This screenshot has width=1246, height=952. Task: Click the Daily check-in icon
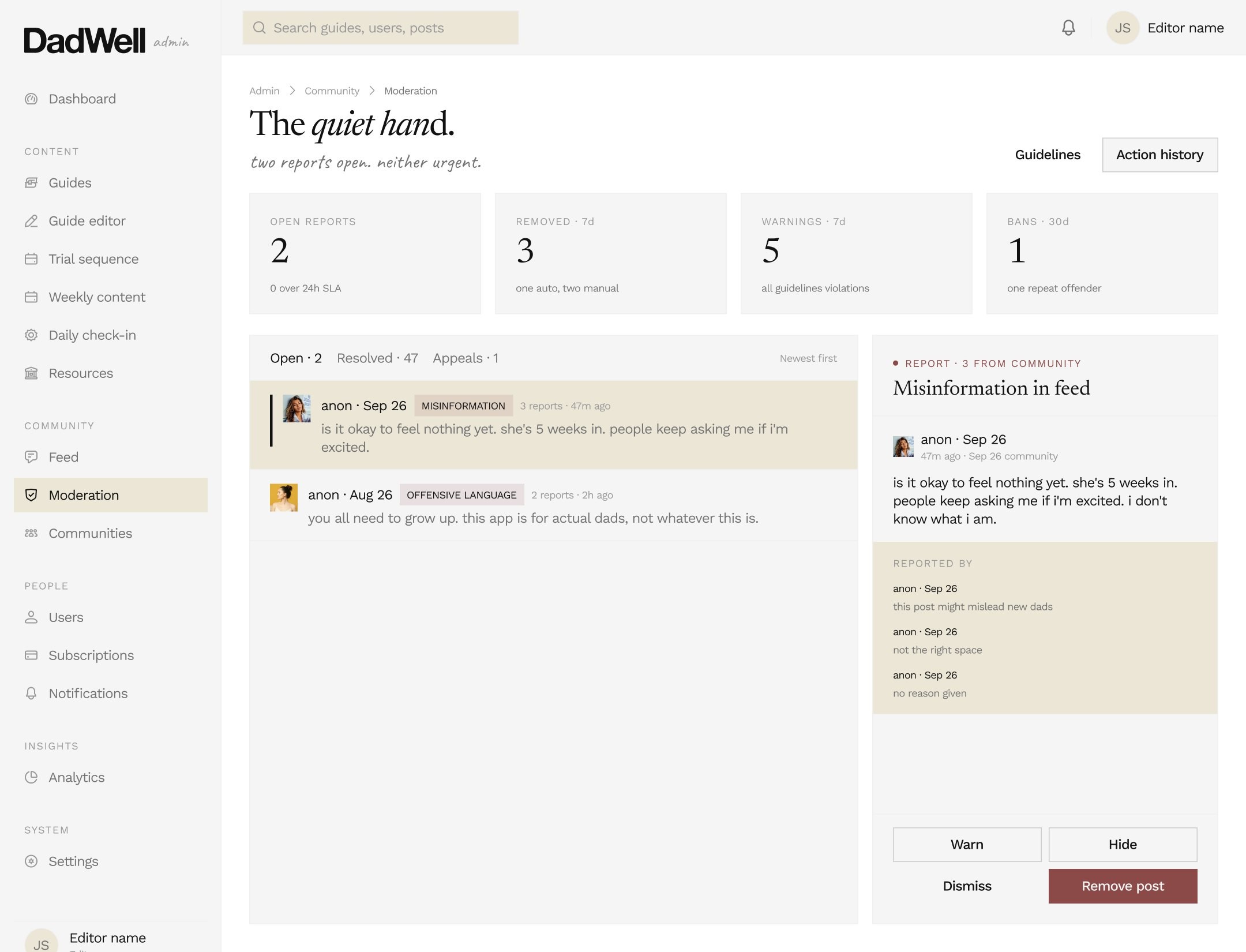click(31, 335)
